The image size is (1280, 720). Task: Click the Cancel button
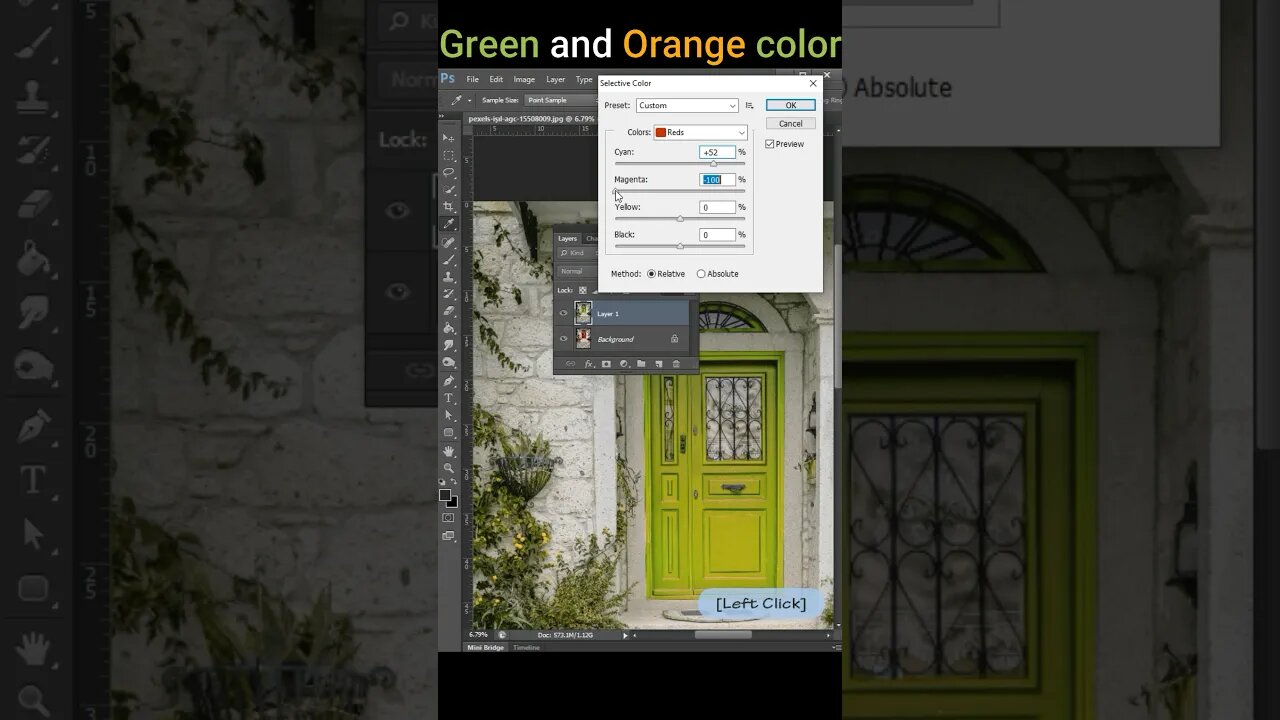pos(791,124)
